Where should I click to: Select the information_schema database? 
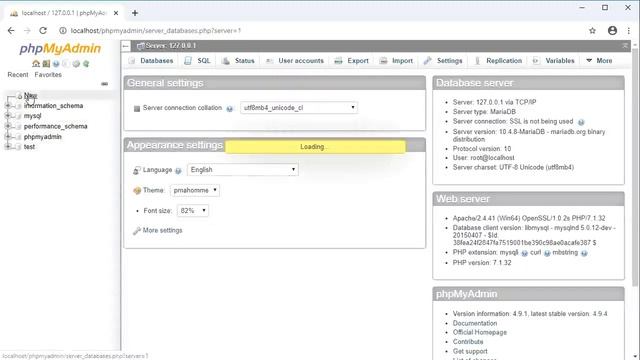(53, 106)
